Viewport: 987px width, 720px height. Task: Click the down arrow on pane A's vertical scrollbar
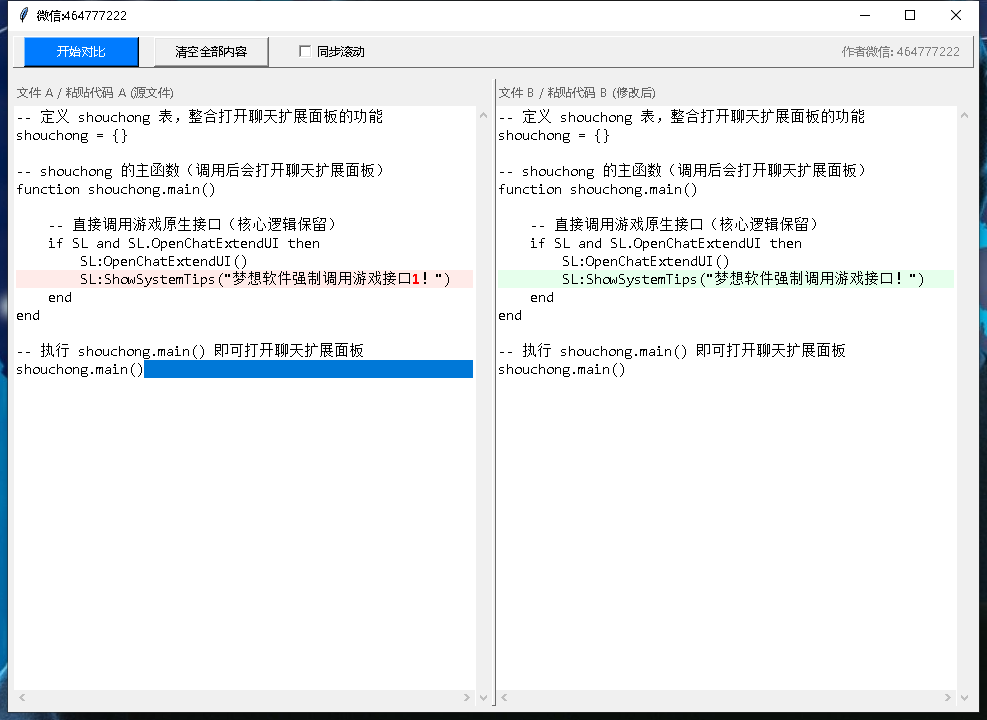[484, 698]
